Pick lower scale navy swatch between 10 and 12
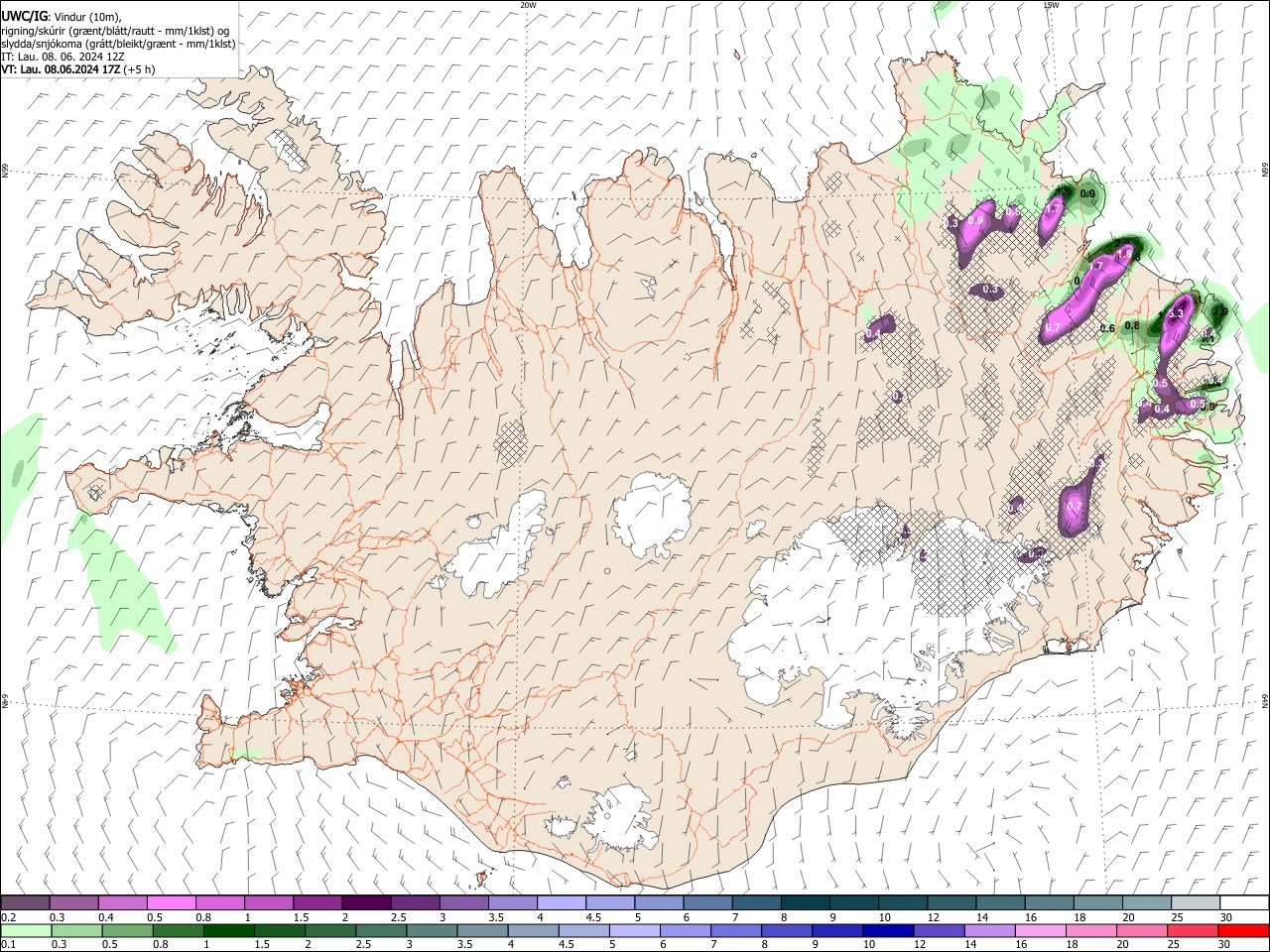1270x952 pixels. pyautogui.click(x=889, y=930)
